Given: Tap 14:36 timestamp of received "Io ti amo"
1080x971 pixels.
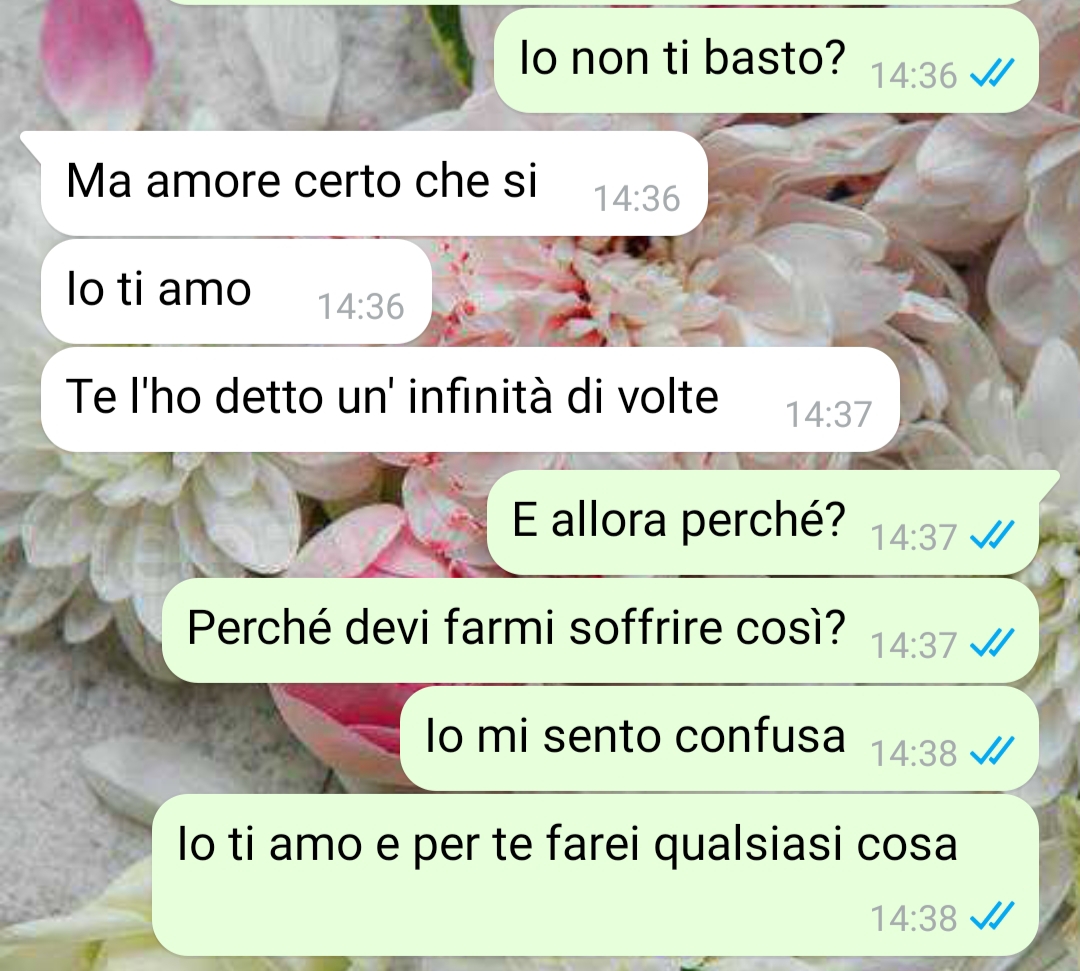Looking at the screenshot, I should click(x=360, y=307).
